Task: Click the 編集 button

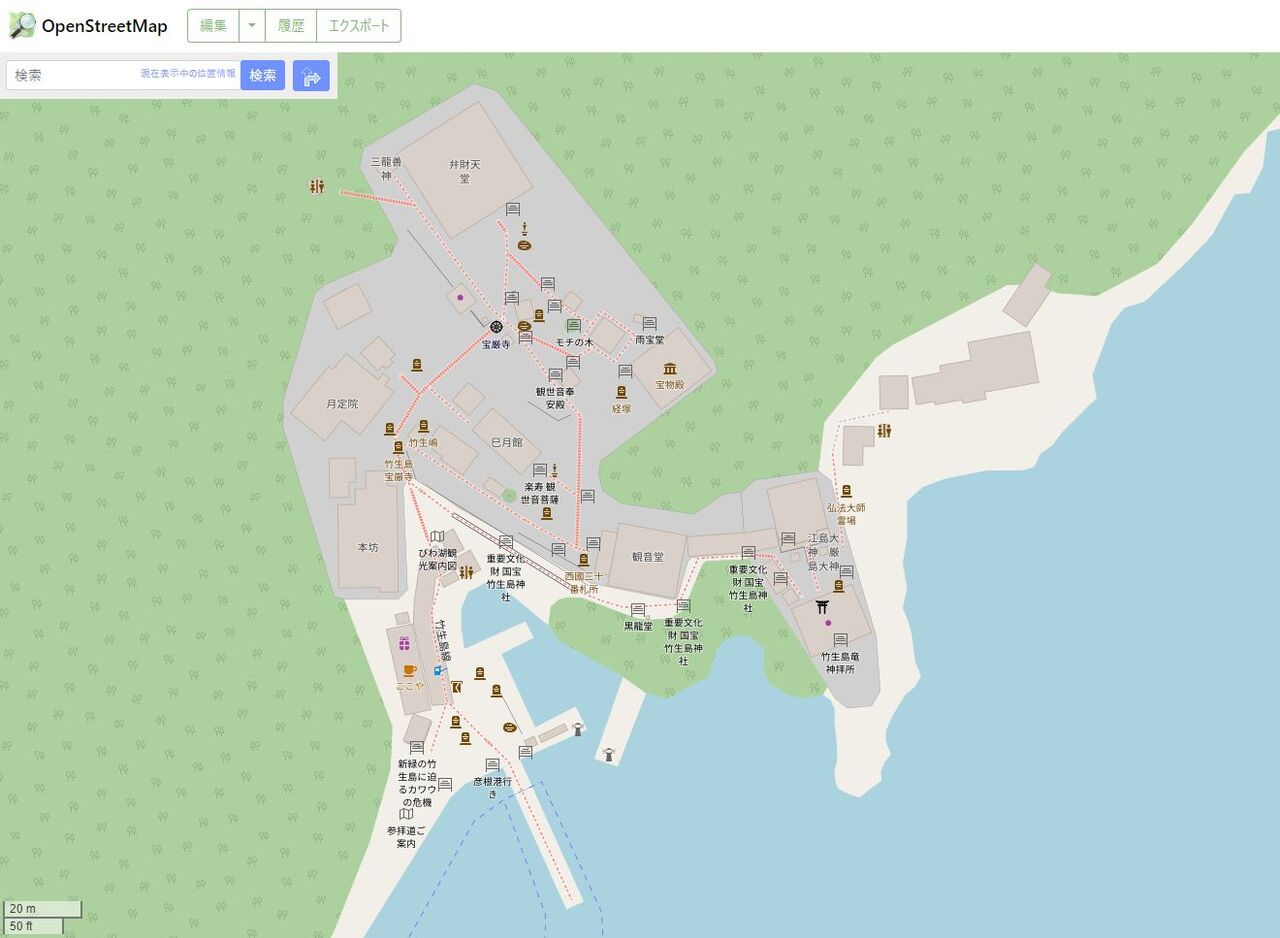Action: pos(213,26)
